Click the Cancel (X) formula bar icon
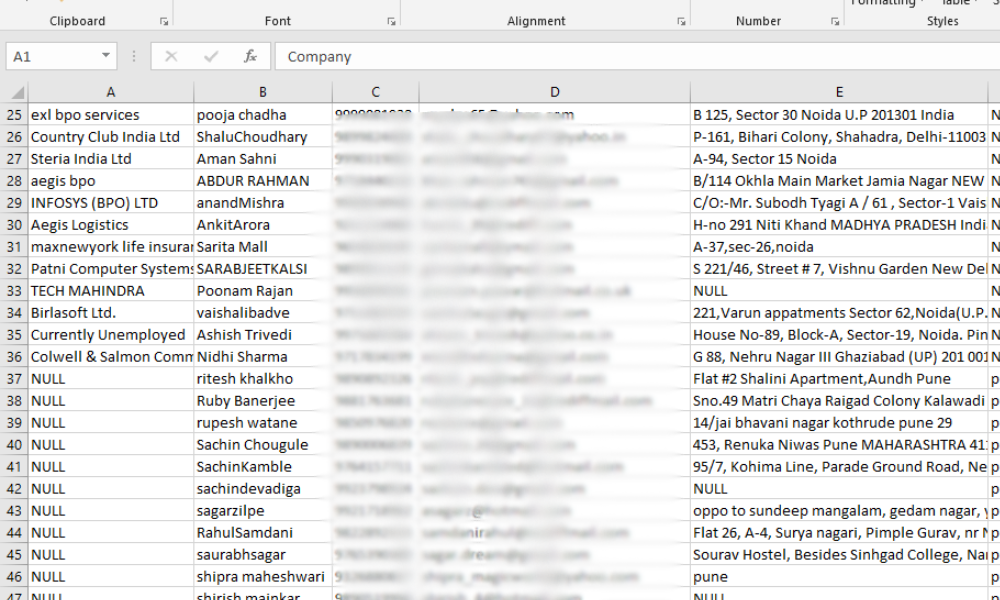Viewport: 1000px width, 600px height. click(x=171, y=57)
